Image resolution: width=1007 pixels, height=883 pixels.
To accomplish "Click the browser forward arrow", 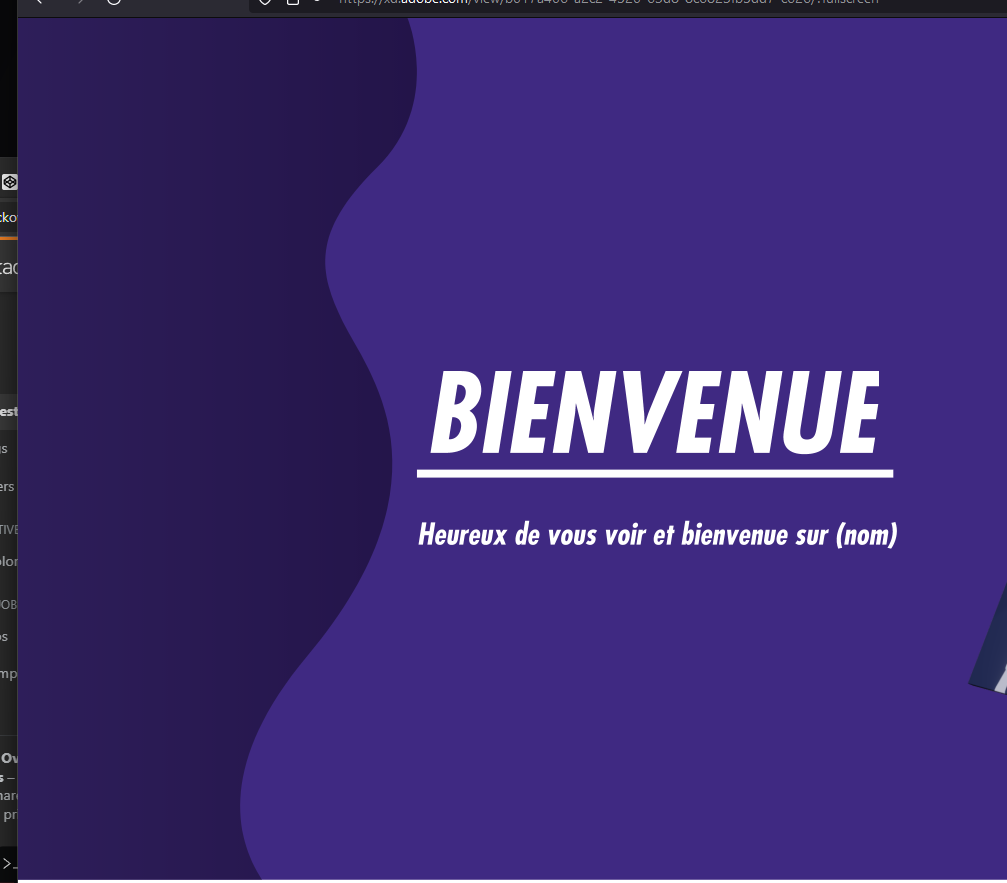I will tap(80, 2).
